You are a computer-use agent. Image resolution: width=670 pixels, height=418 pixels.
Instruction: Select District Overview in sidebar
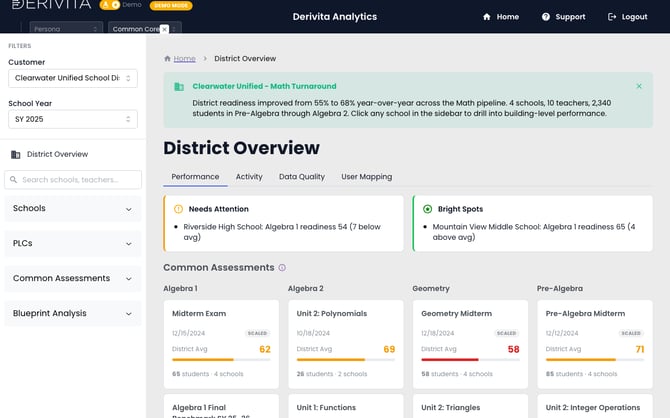[x=57, y=154]
